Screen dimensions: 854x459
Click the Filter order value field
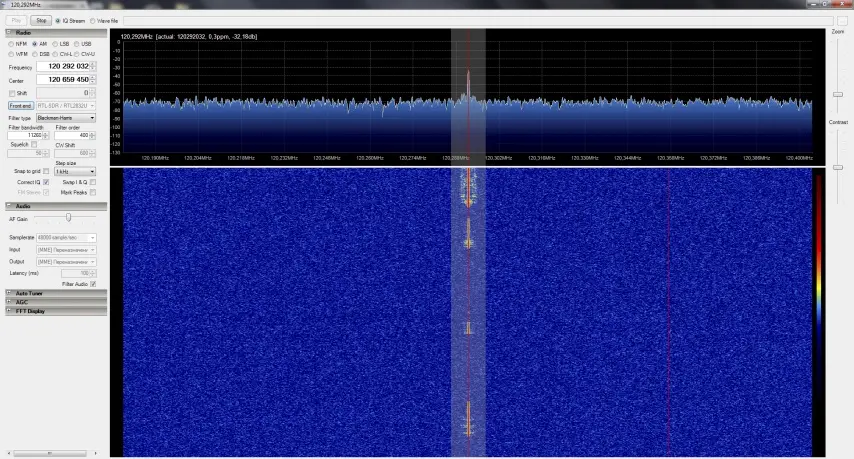coord(72,135)
